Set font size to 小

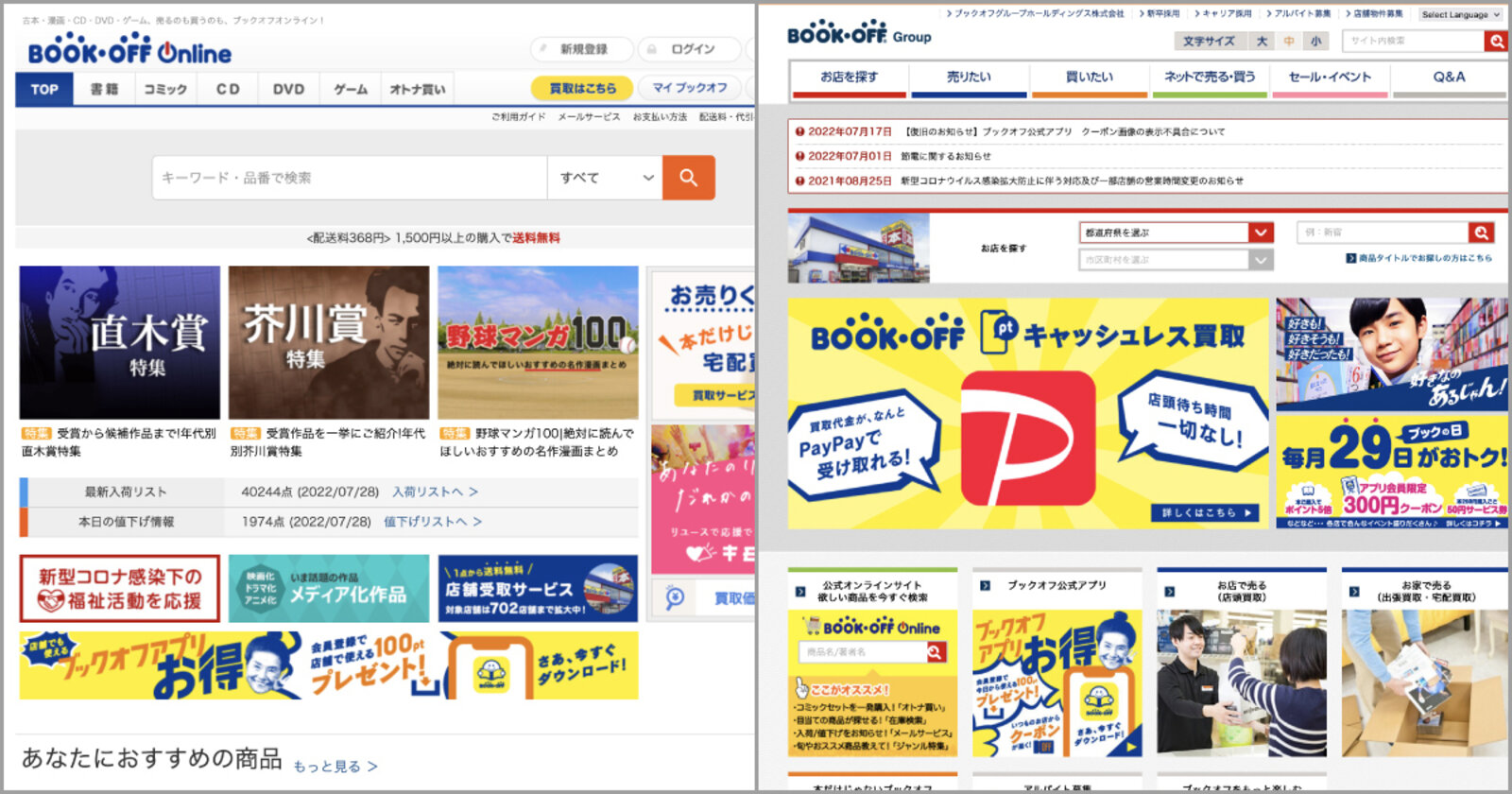(x=1315, y=41)
